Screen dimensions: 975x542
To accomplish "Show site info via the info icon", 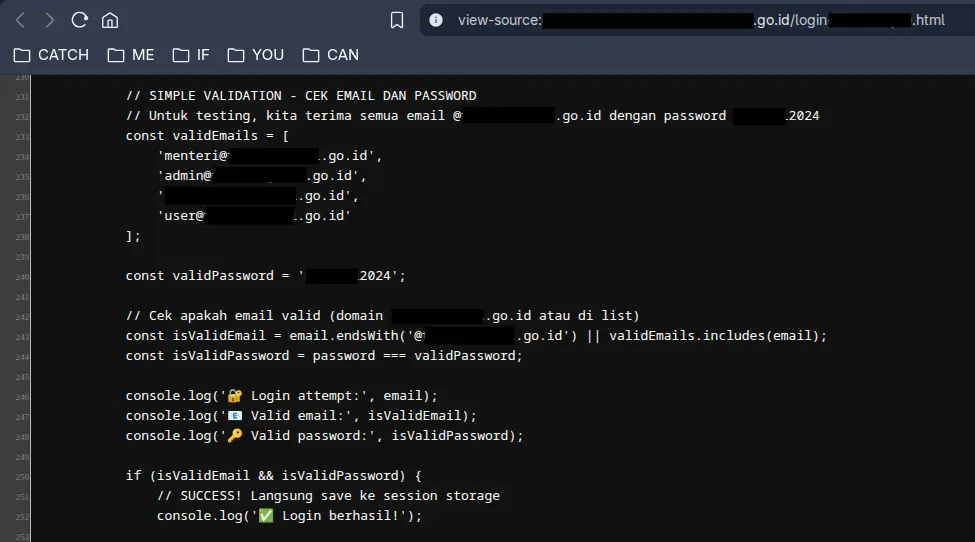I will click(x=436, y=21).
